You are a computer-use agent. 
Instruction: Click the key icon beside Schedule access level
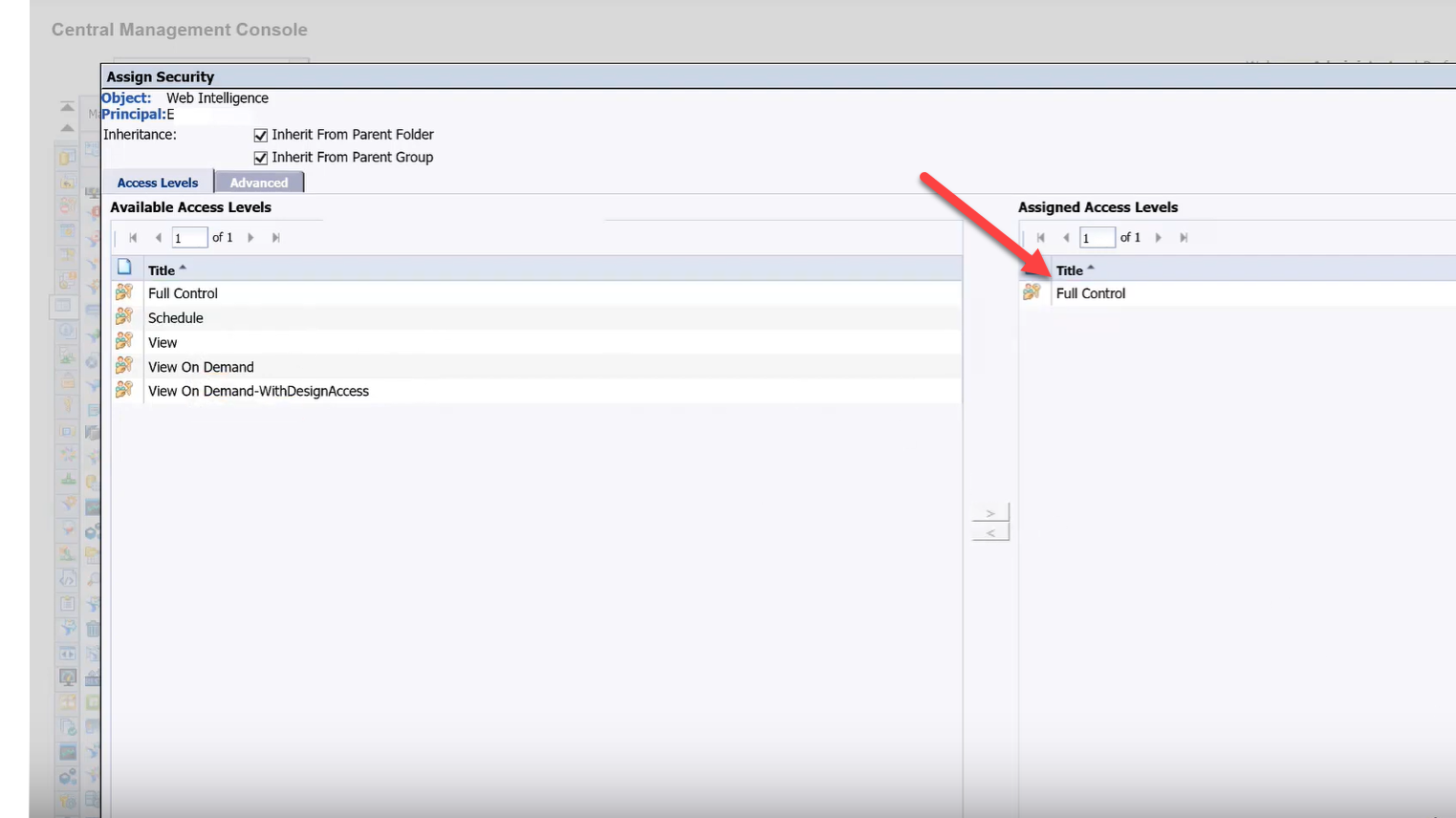(x=124, y=317)
